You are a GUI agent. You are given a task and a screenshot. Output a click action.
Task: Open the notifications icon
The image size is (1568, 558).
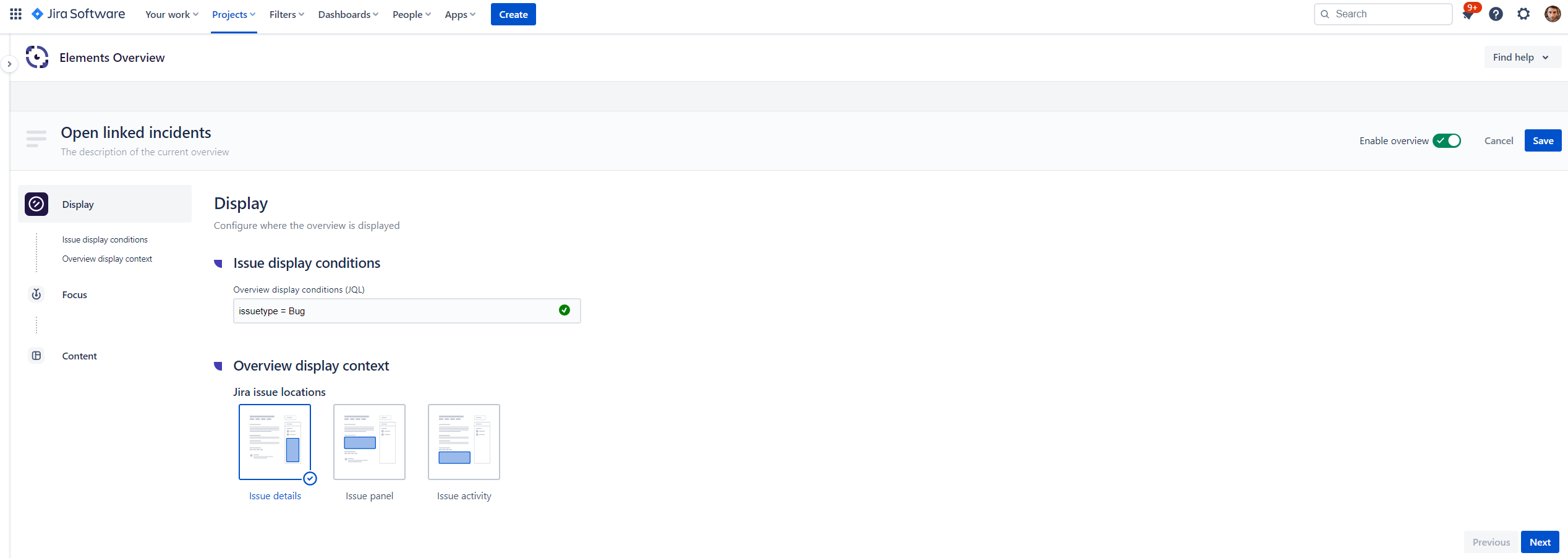(x=1468, y=14)
